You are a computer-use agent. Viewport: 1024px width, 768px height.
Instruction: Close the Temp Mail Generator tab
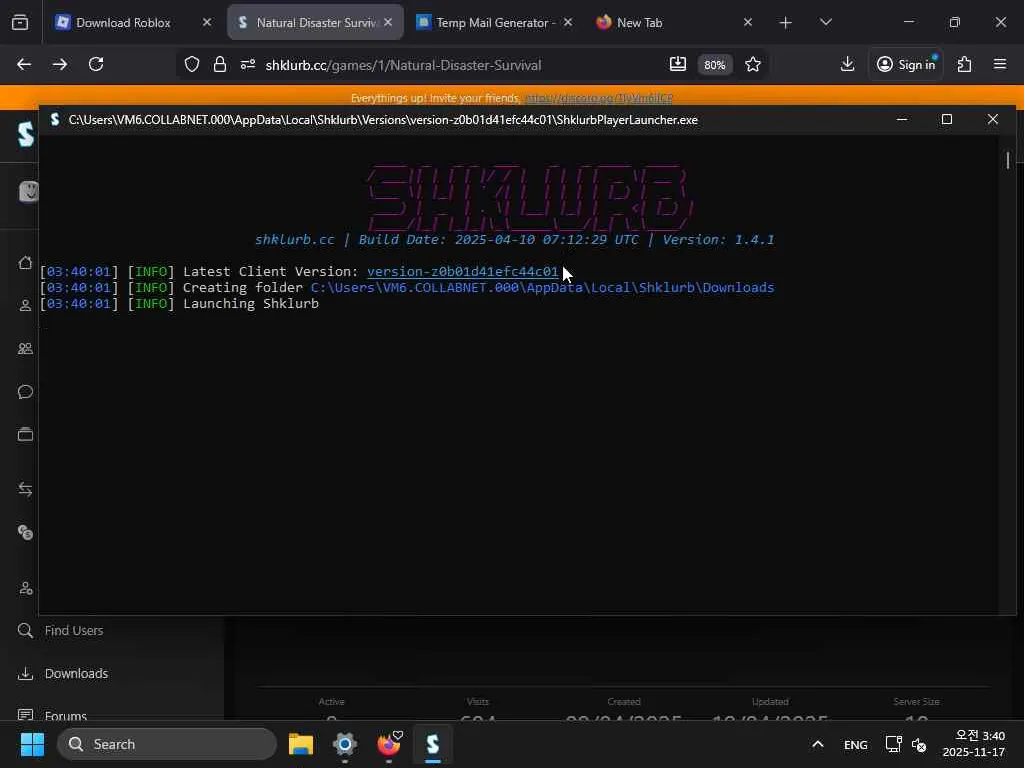click(568, 23)
